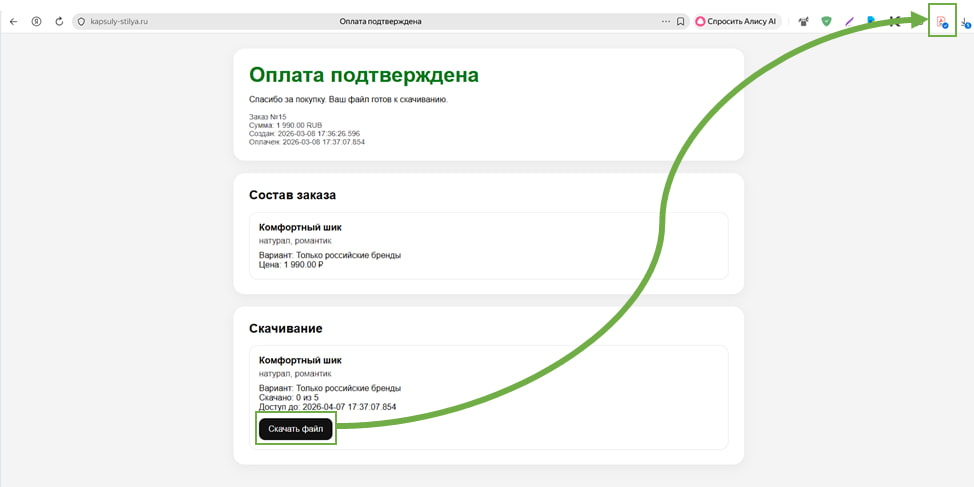The image size is (974, 487).
Task: Open the dark robot extension icon
Action: 803,21
